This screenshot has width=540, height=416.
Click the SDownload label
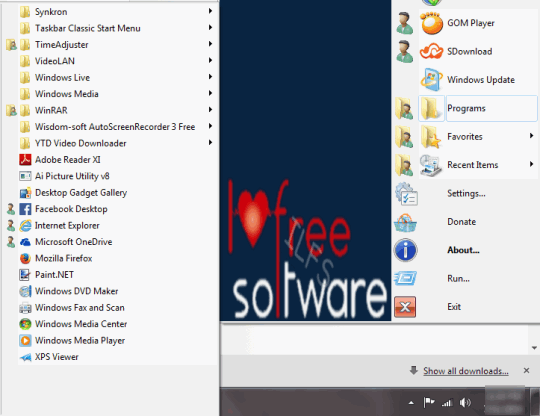point(469,52)
